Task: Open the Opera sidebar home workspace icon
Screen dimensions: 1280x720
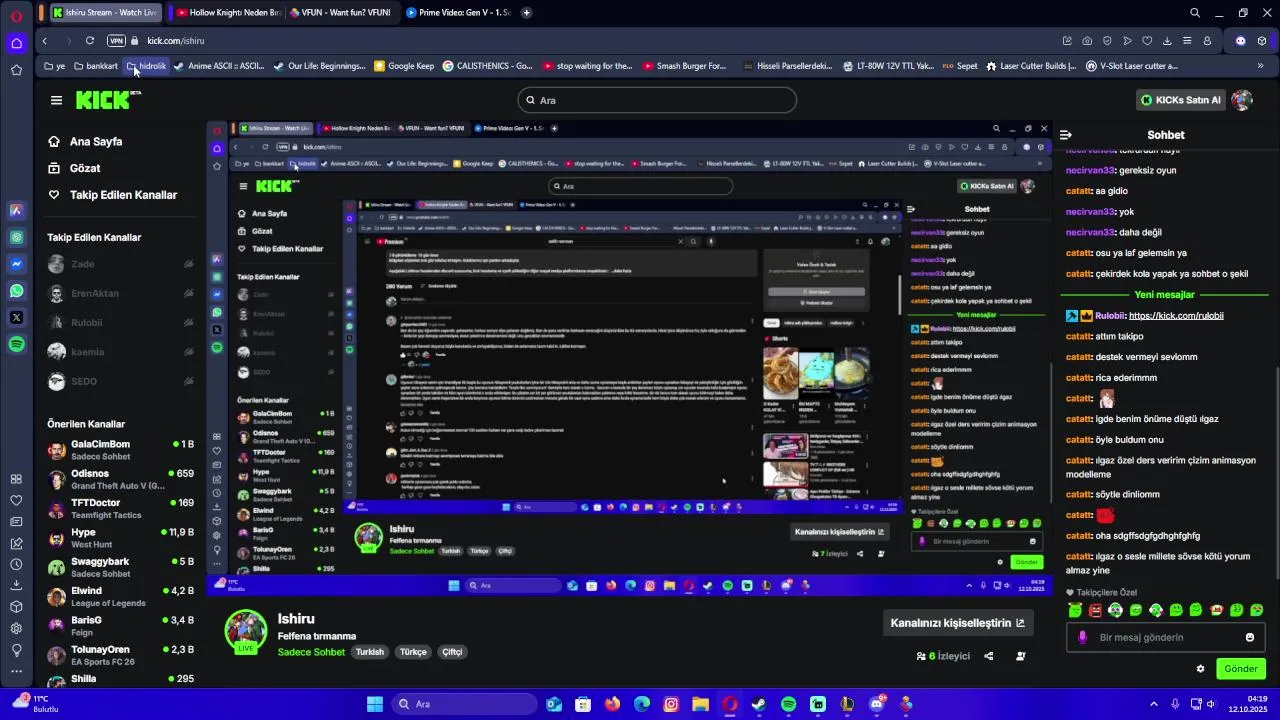Action: 17,43
